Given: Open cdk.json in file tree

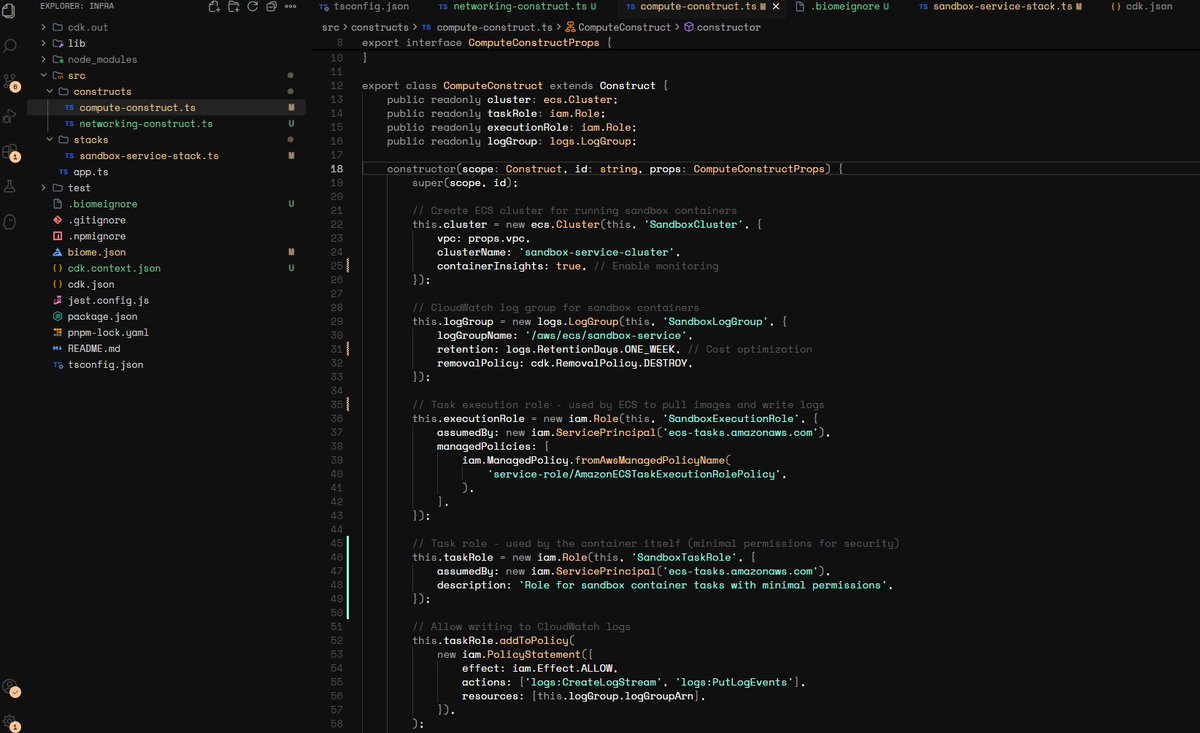Looking at the screenshot, I should click(166, 284).
